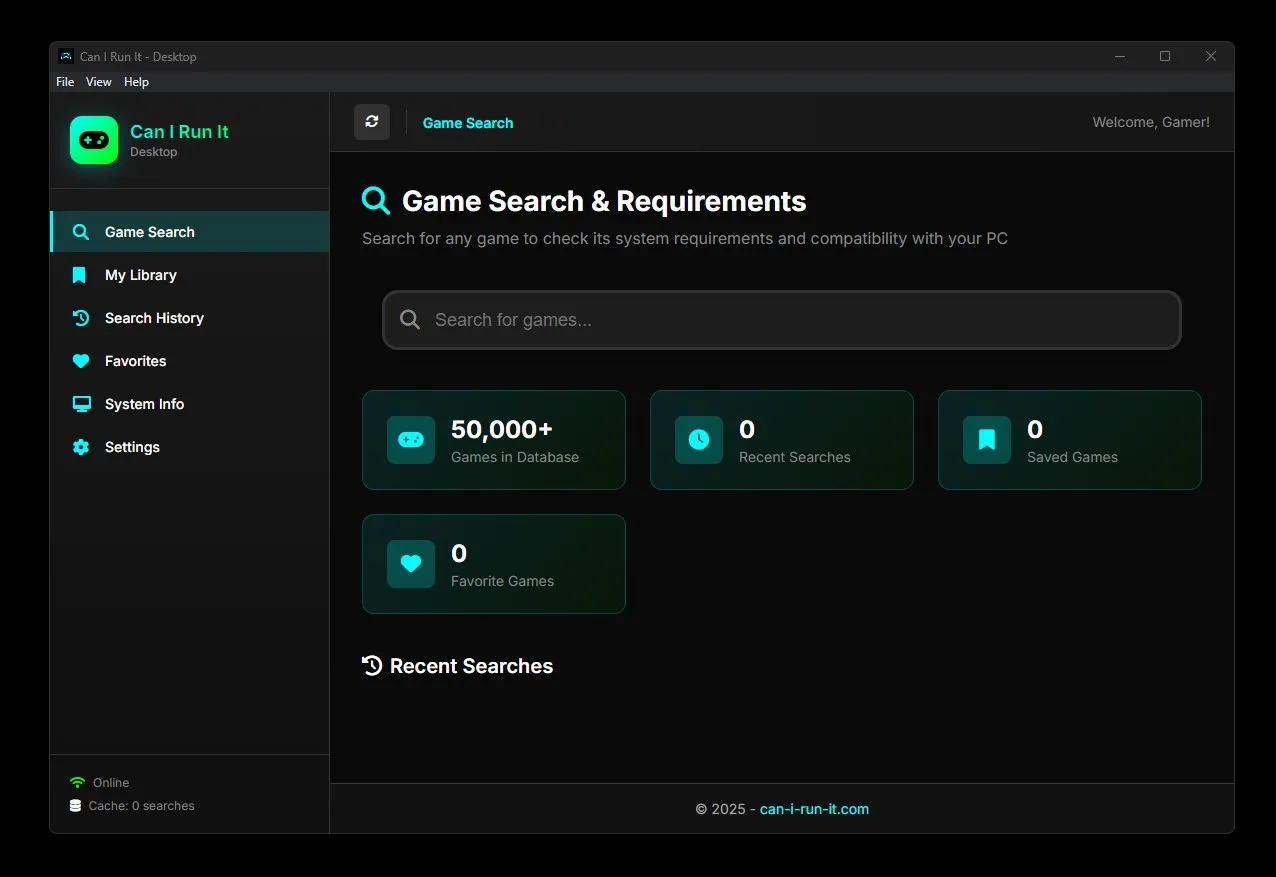
Task: Click the gamepad icon on Games in Database card
Action: click(411, 440)
